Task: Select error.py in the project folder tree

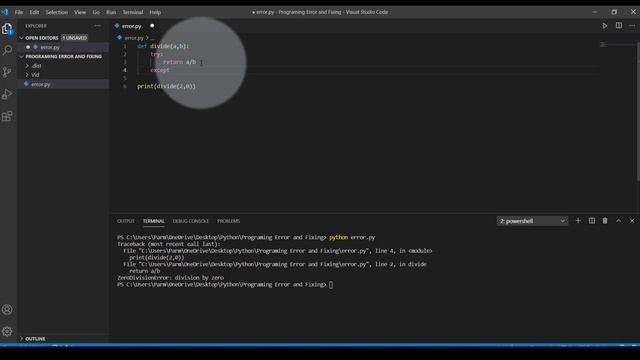Action: (x=40, y=84)
